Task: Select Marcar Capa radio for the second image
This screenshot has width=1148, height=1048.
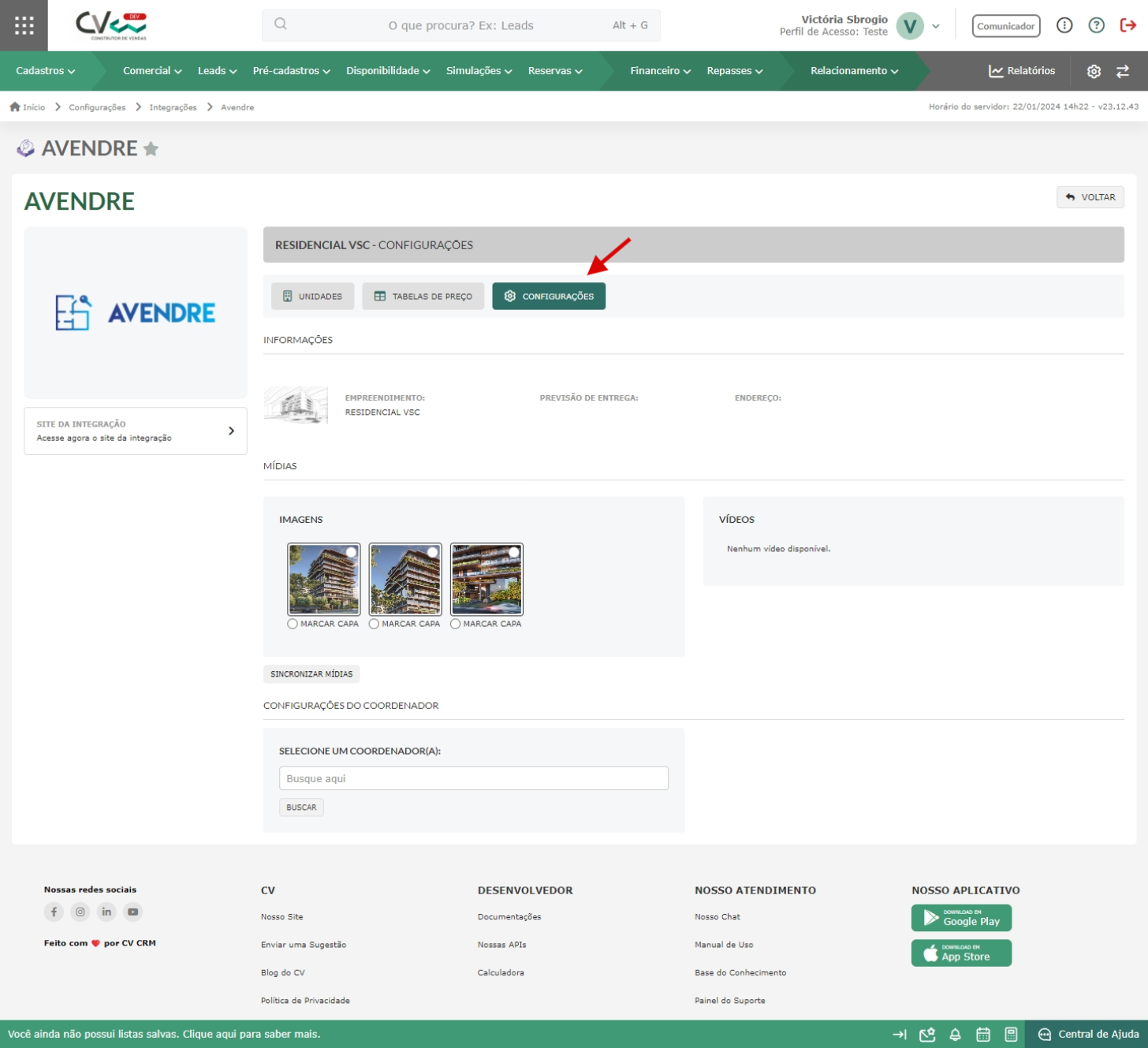Action: click(x=374, y=624)
